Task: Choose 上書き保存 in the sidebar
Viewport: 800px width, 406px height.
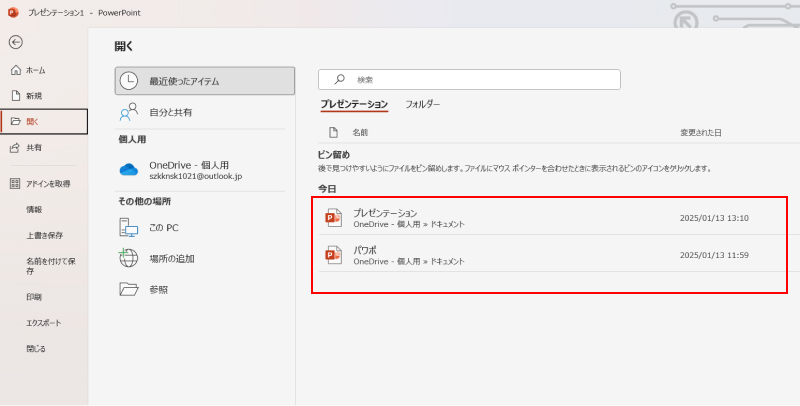Action: pyautogui.click(x=44, y=236)
